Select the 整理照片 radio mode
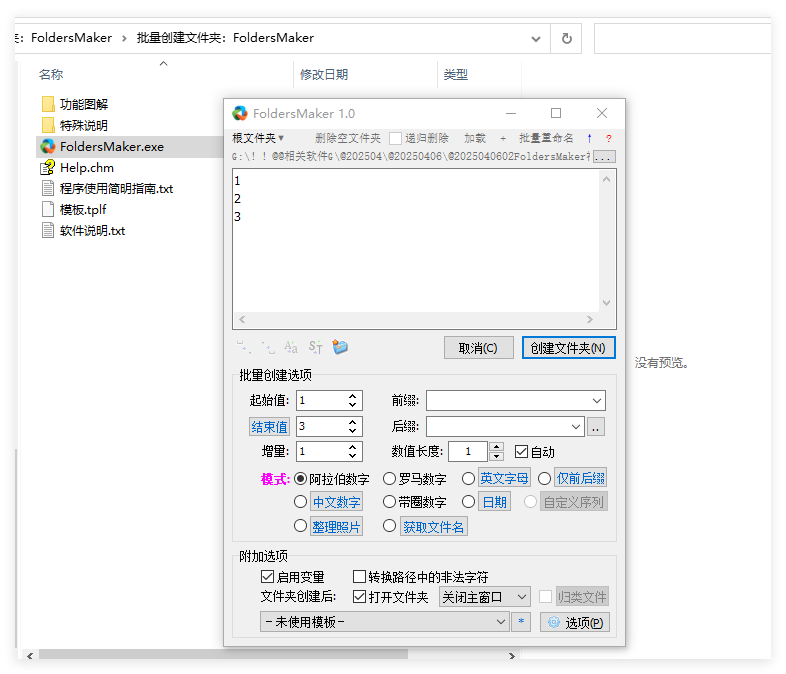This screenshot has width=786, height=674. click(x=300, y=526)
